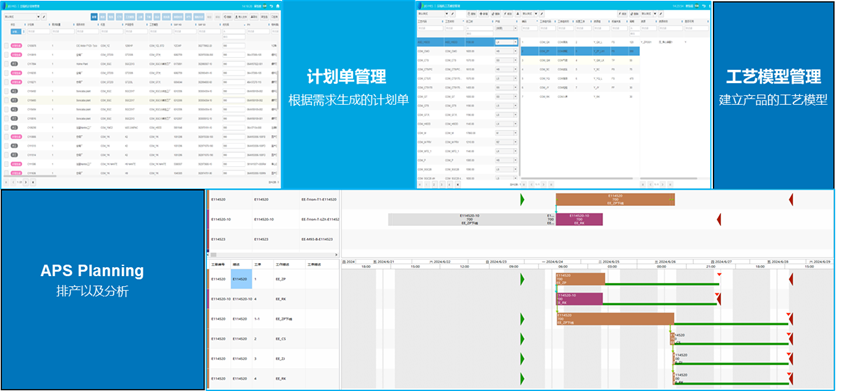Click brown E114520 bar in upper Gantt chart

click(615, 200)
